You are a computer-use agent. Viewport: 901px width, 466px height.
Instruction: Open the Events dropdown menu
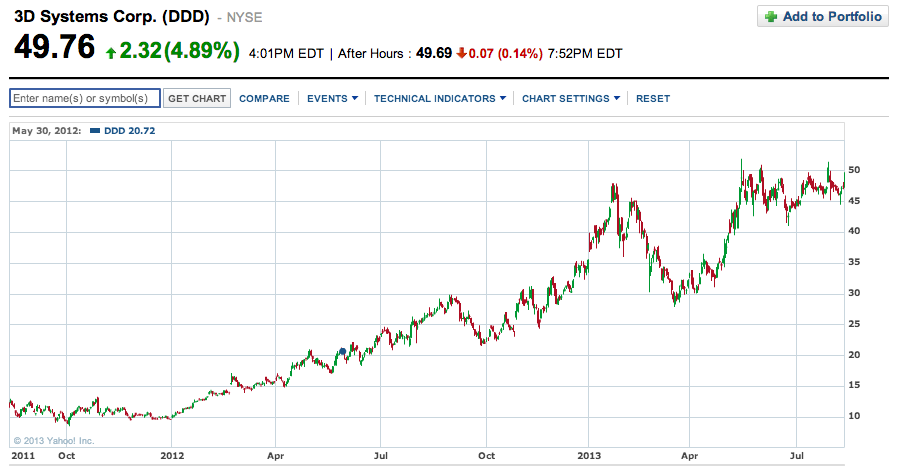pos(331,98)
